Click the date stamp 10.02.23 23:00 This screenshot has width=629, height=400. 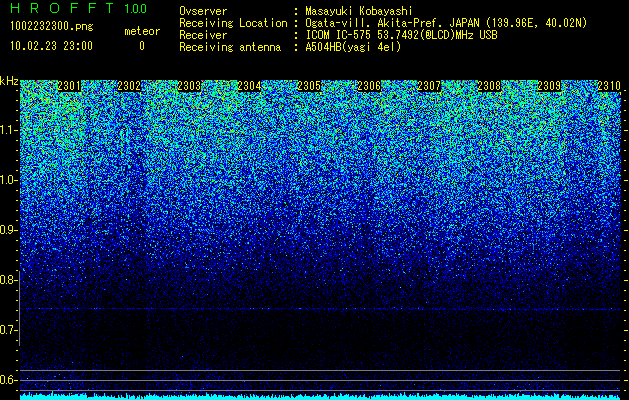coord(51,46)
